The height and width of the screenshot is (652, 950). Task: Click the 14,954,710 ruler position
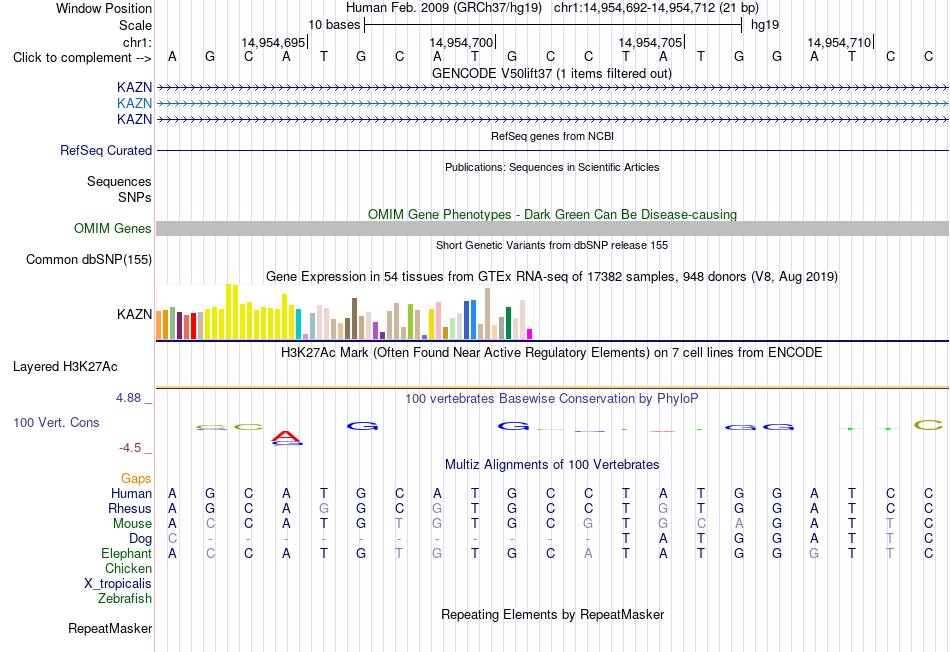839,42
